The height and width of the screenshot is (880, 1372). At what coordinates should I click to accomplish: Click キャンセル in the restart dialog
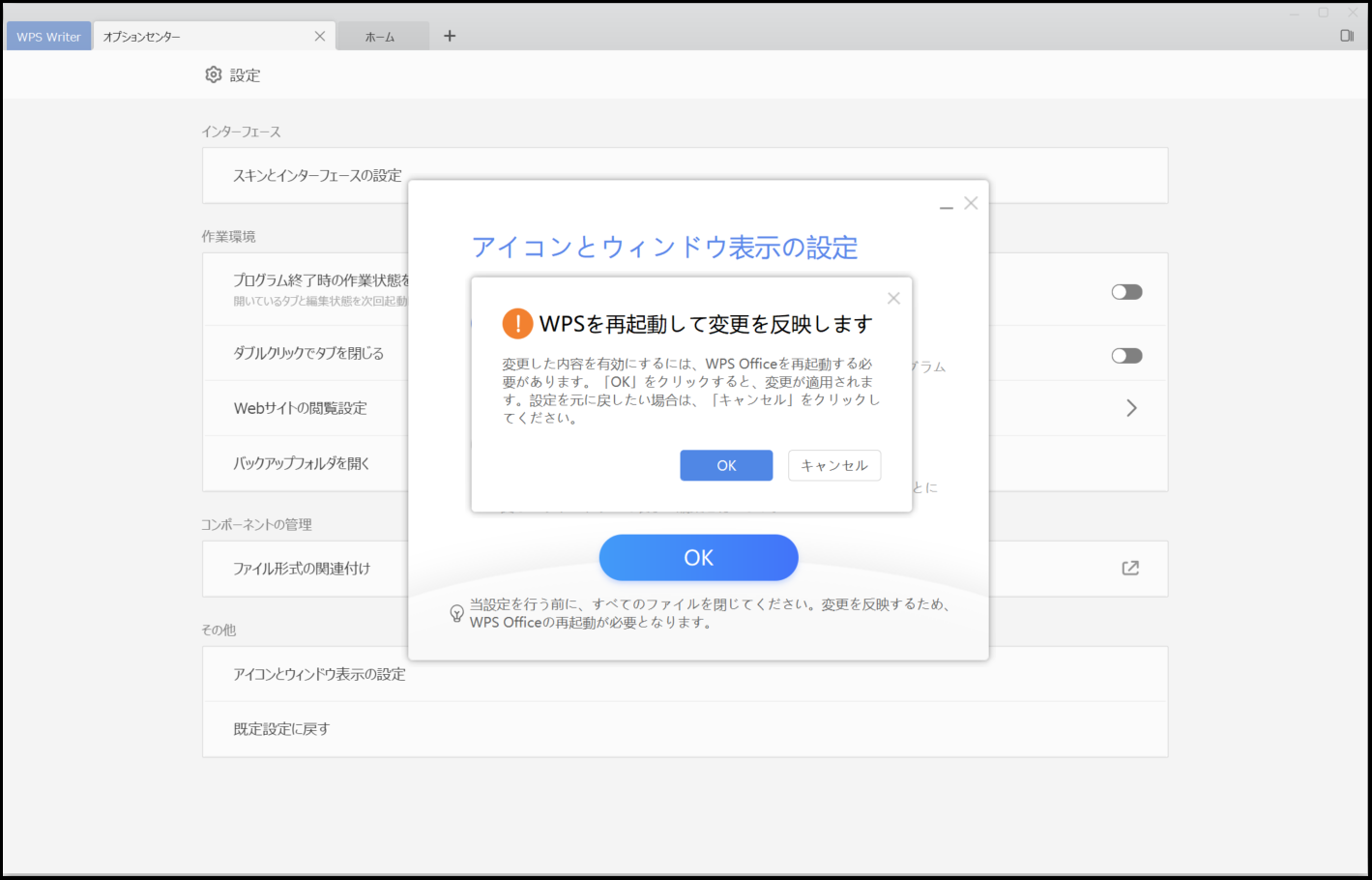[834, 465]
